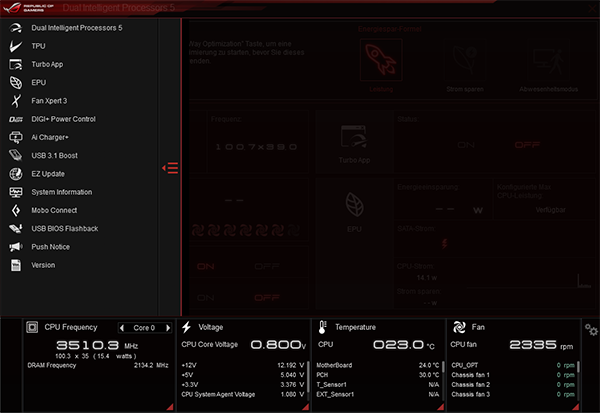Click the CPU Core Voltage 0.800 value
Viewport: 600px width, 413px height.
click(278, 345)
